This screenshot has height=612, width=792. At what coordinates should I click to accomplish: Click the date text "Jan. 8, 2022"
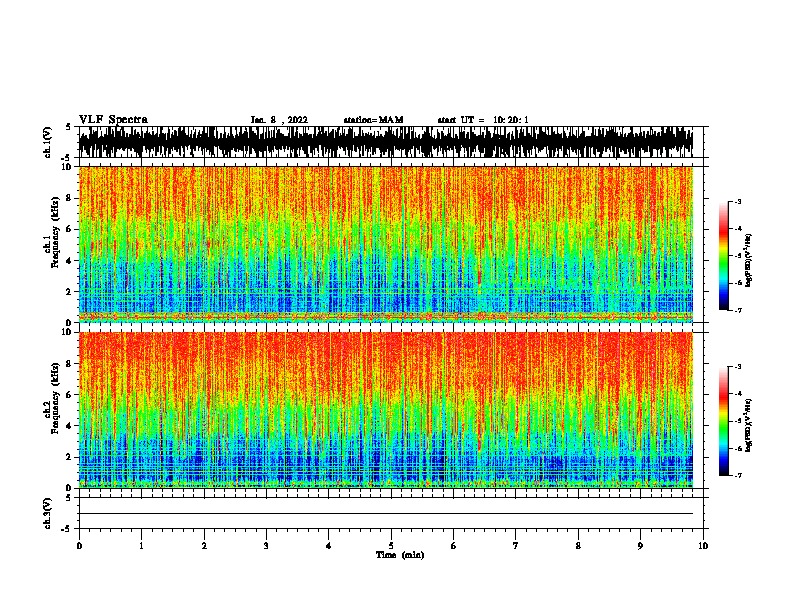(x=279, y=120)
